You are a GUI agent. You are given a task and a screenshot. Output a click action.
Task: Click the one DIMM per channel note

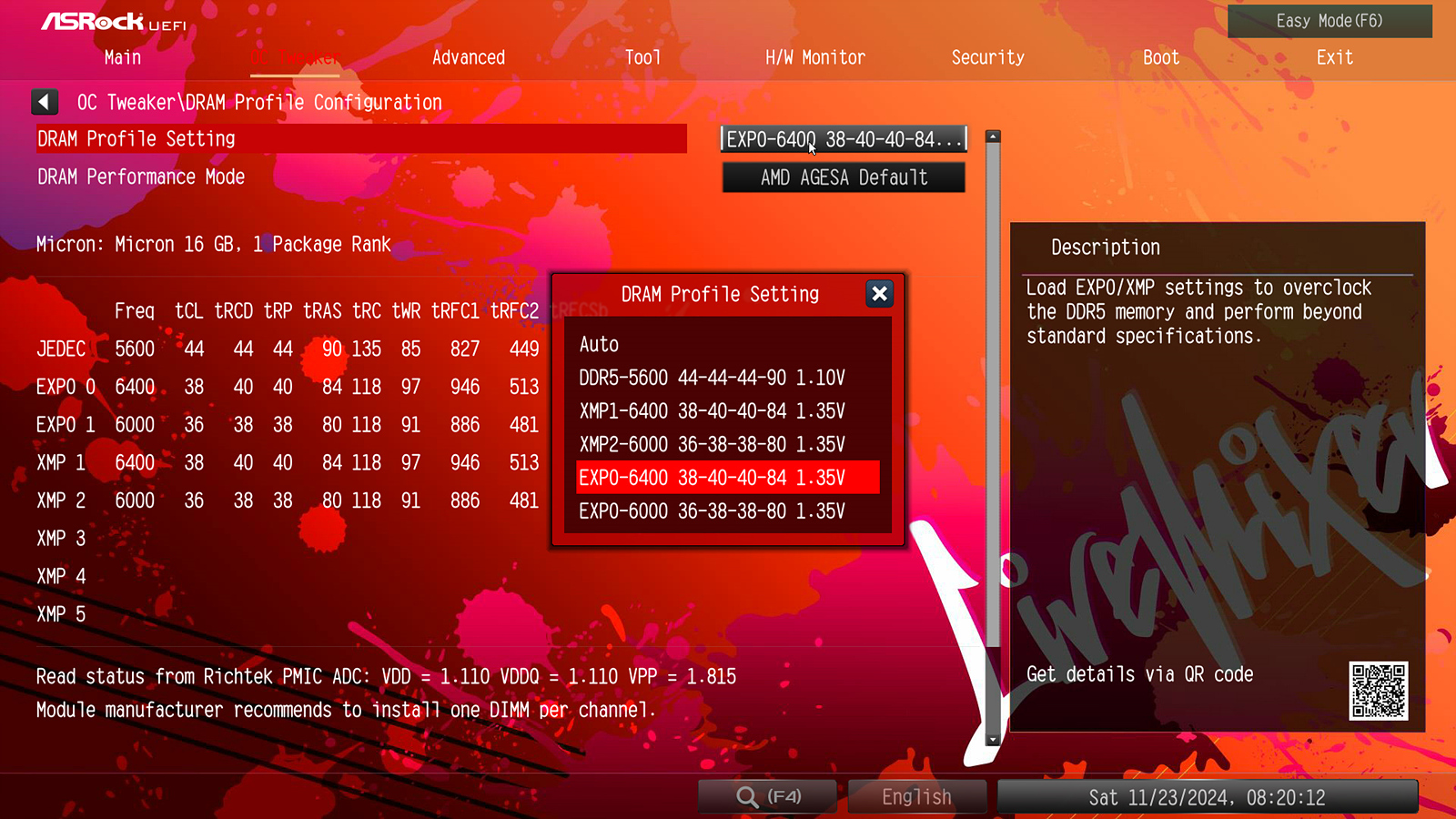click(346, 710)
